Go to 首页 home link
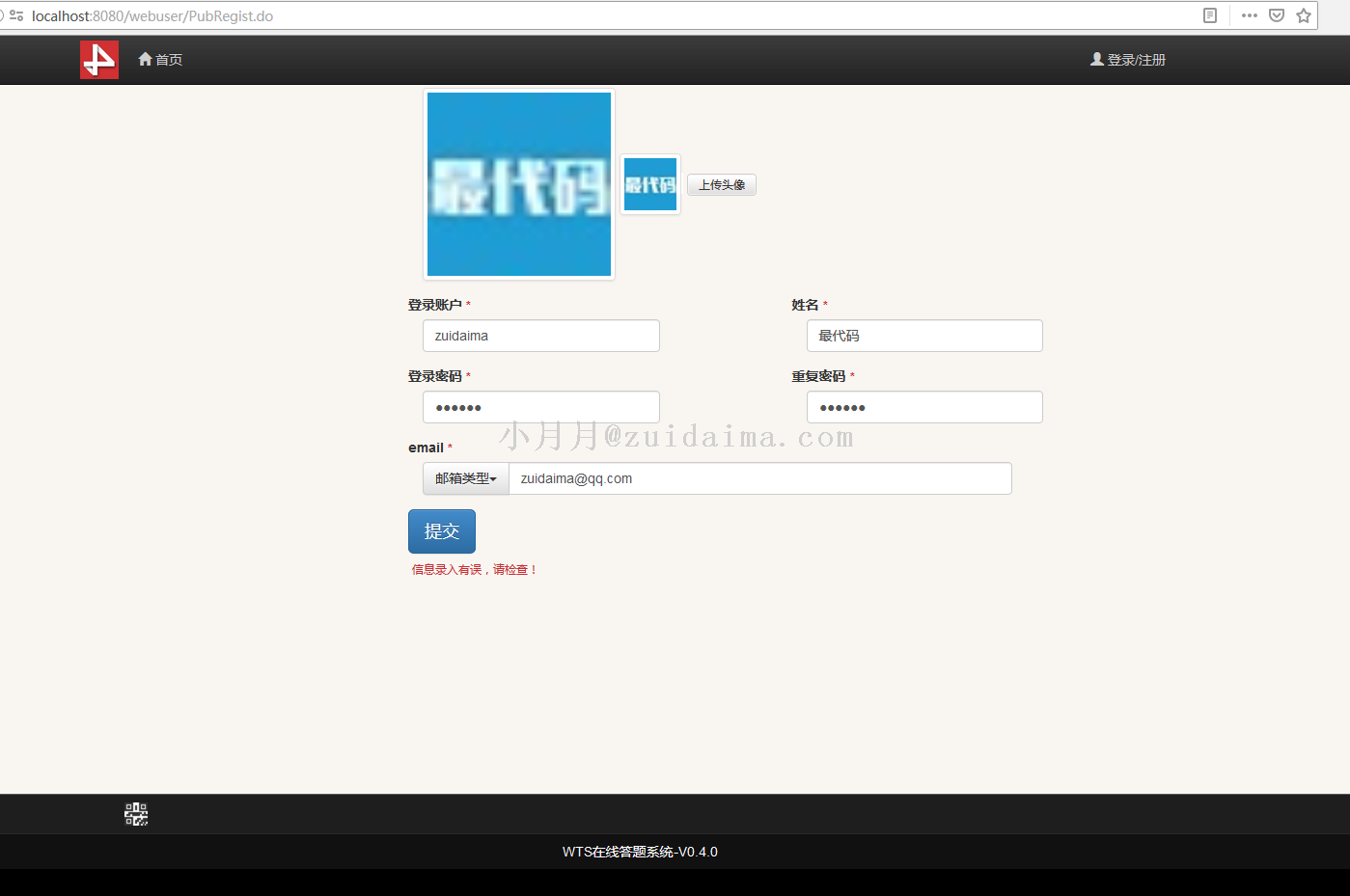This screenshot has width=1350, height=896. (160, 60)
